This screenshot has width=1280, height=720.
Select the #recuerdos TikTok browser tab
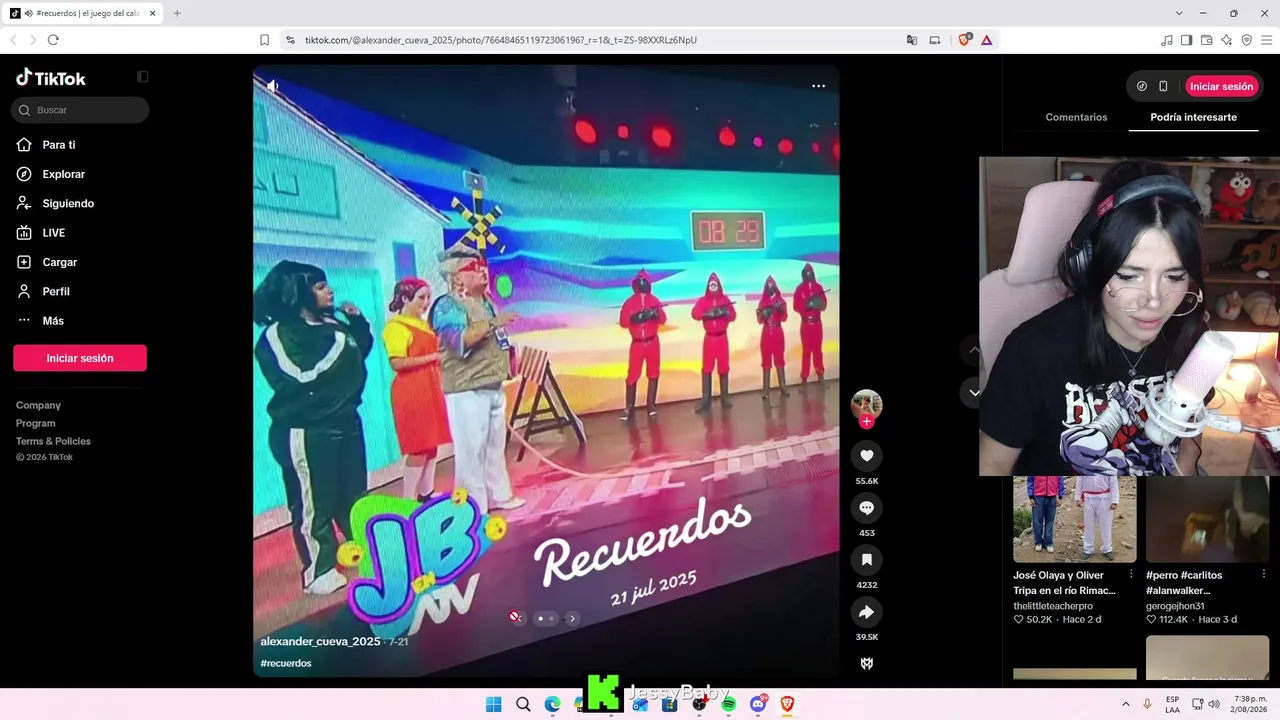[84, 13]
